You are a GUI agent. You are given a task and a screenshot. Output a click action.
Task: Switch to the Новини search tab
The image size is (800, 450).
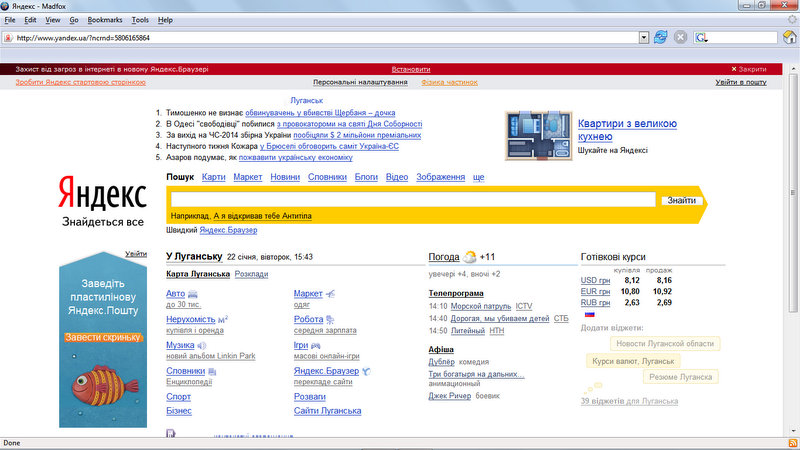click(285, 177)
